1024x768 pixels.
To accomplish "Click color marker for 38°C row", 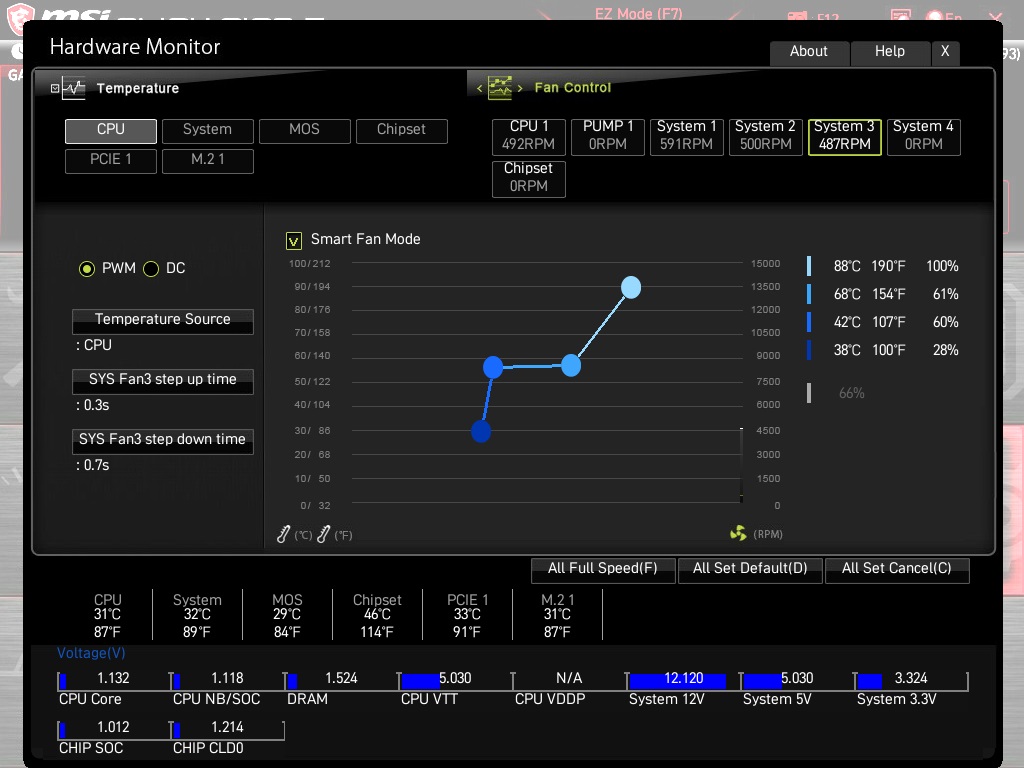I will (x=809, y=350).
